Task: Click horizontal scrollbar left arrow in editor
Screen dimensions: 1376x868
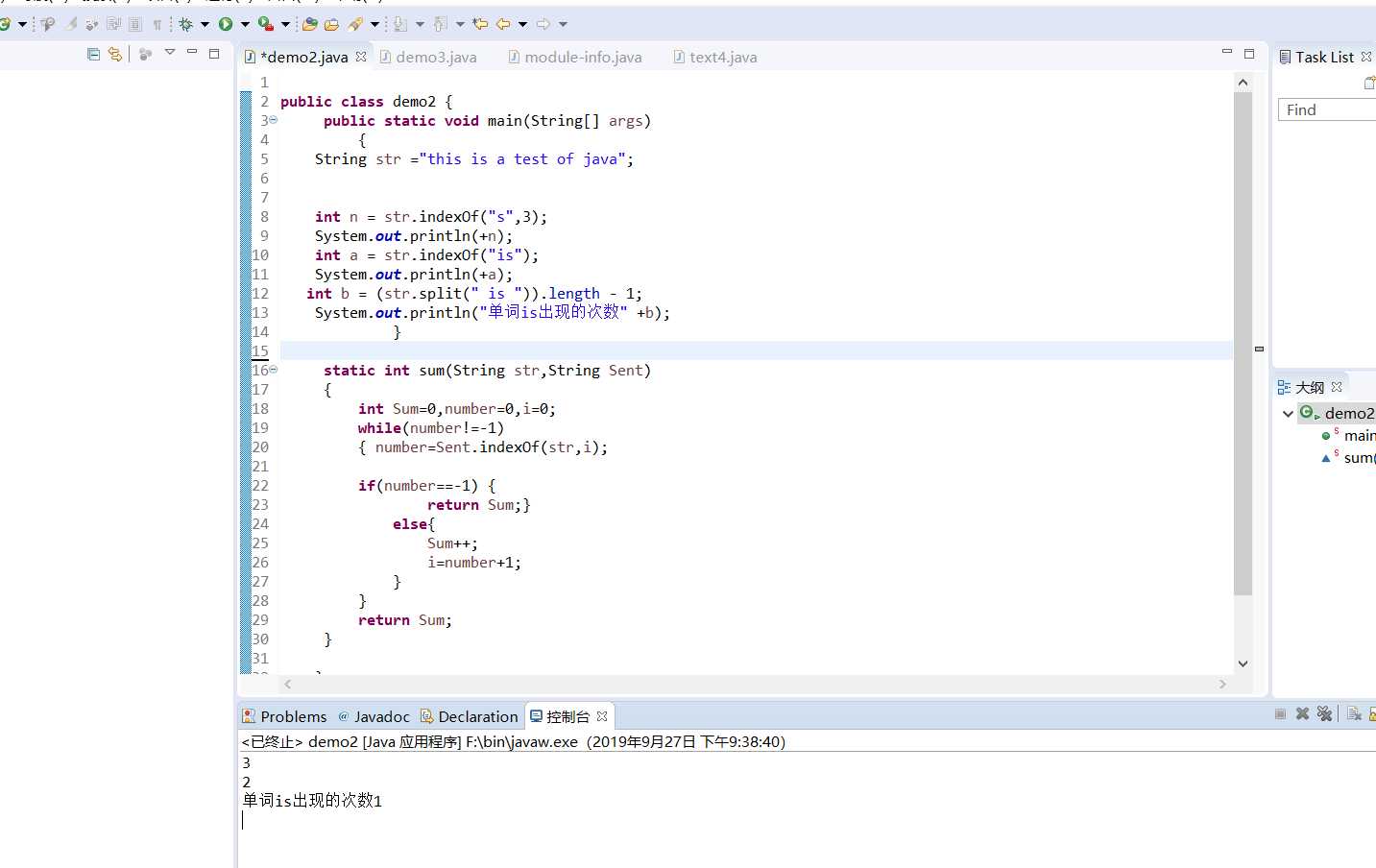Action: [x=288, y=684]
